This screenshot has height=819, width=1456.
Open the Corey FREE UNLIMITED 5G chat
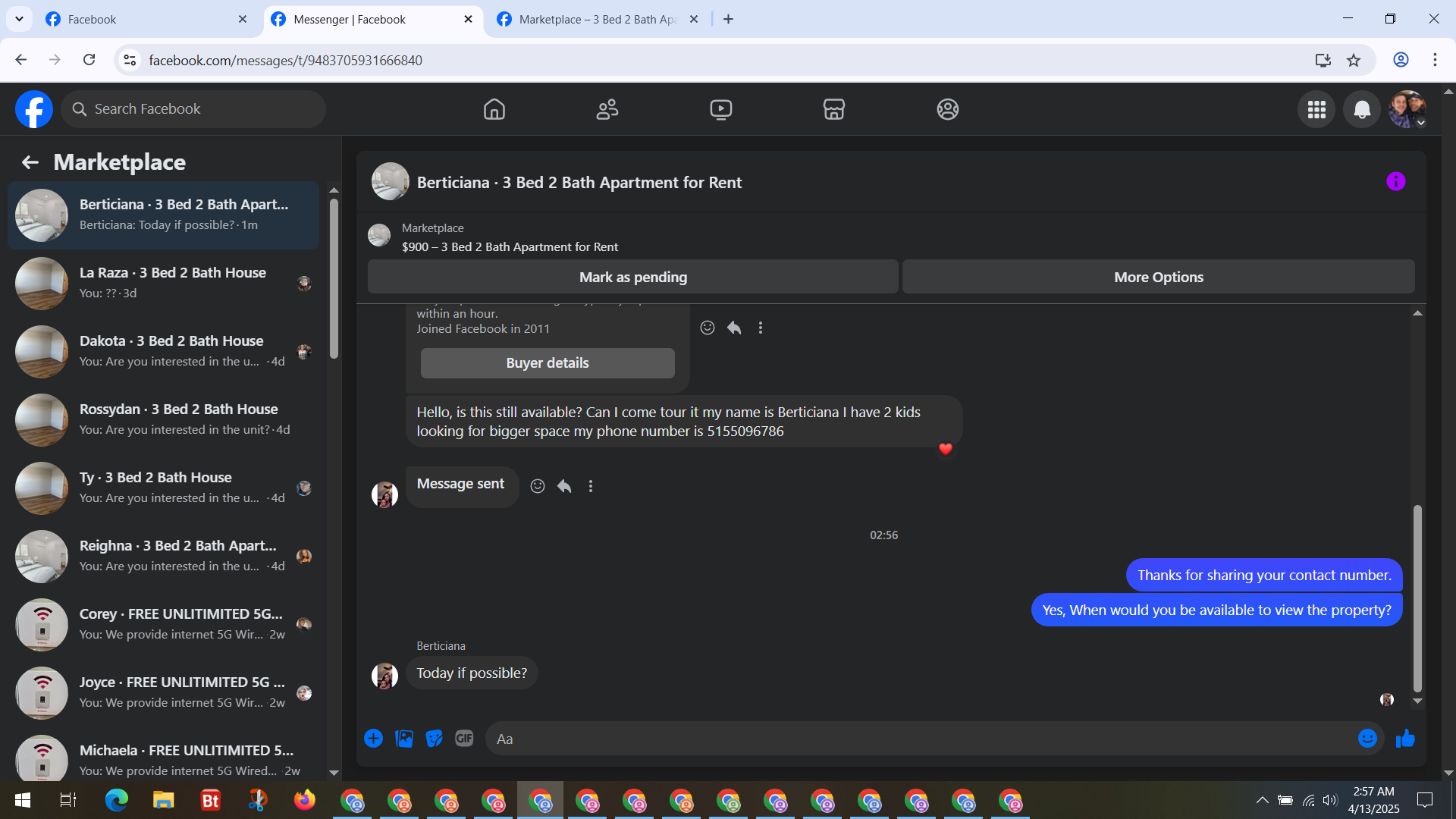click(163, 625)
